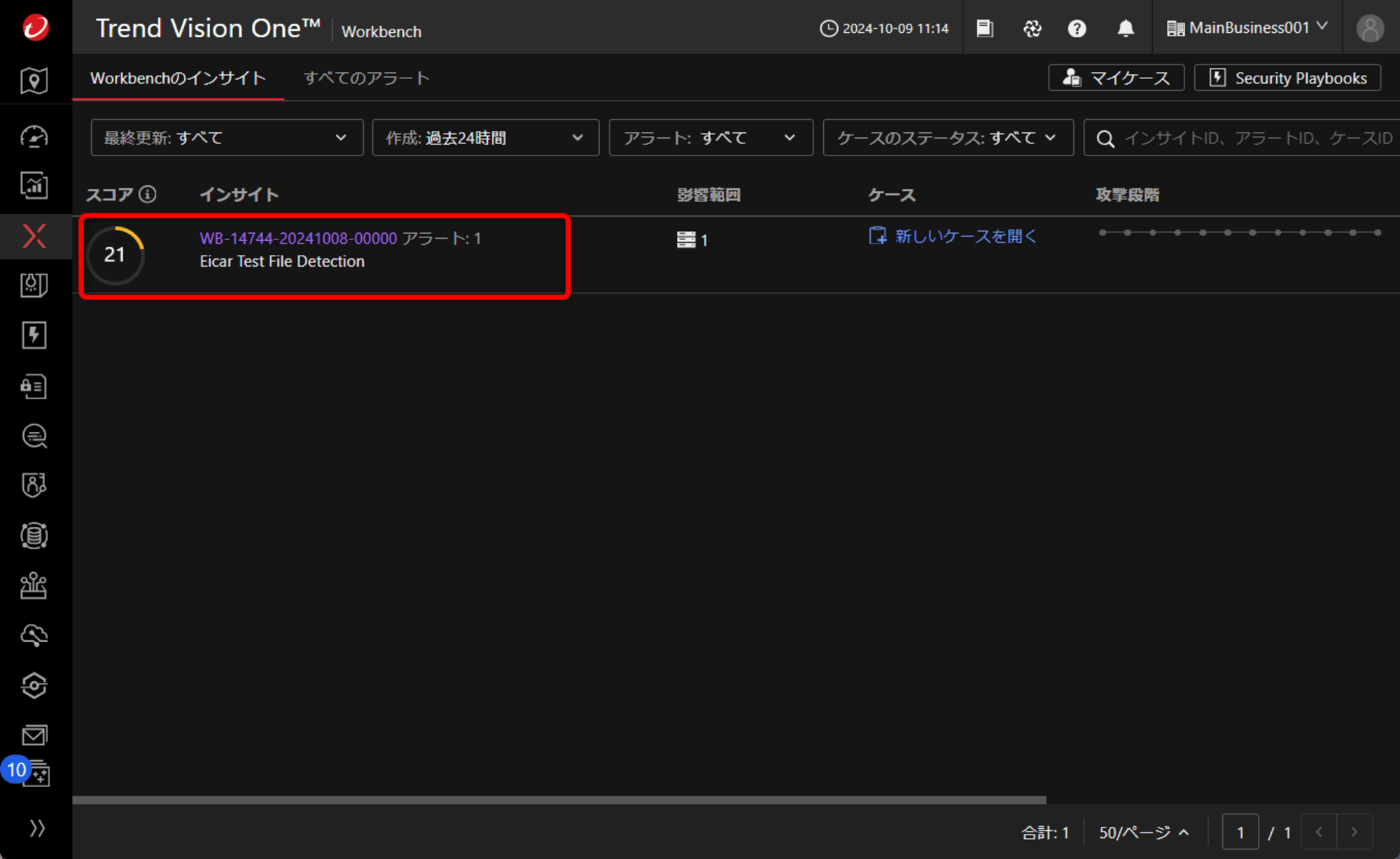1400x859 pixels.
Task: Click the 合計: 1 total text
Action: tap(1045, 832)
